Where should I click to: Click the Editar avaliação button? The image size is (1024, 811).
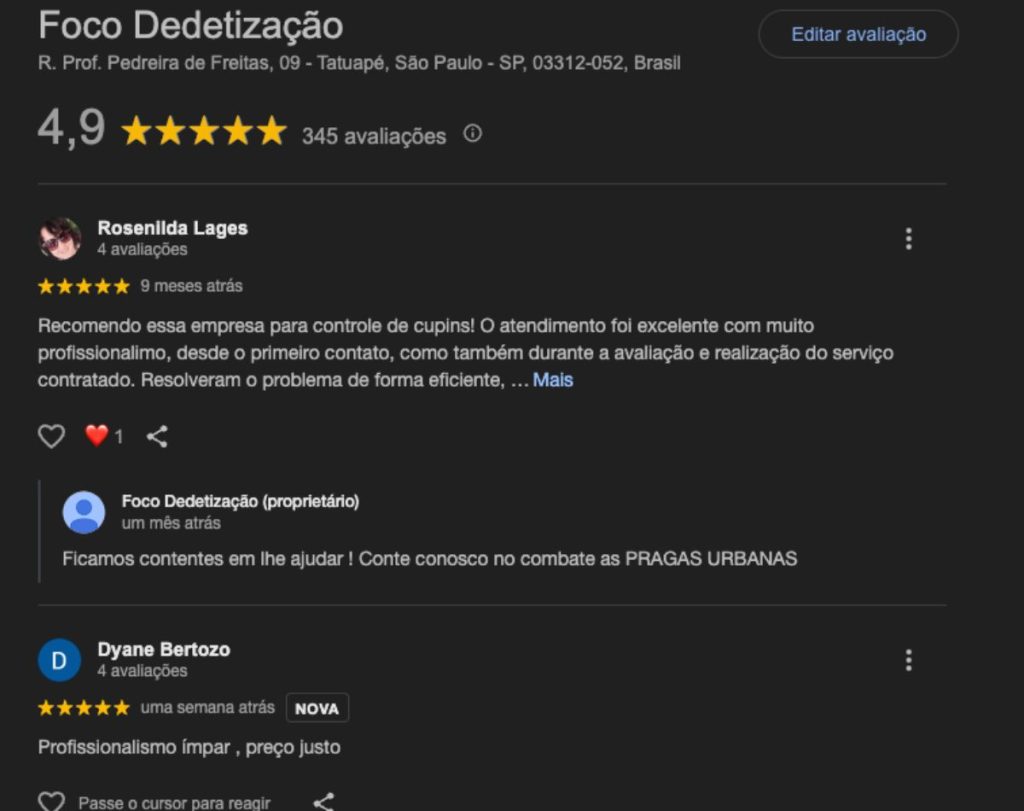point(858,35)
